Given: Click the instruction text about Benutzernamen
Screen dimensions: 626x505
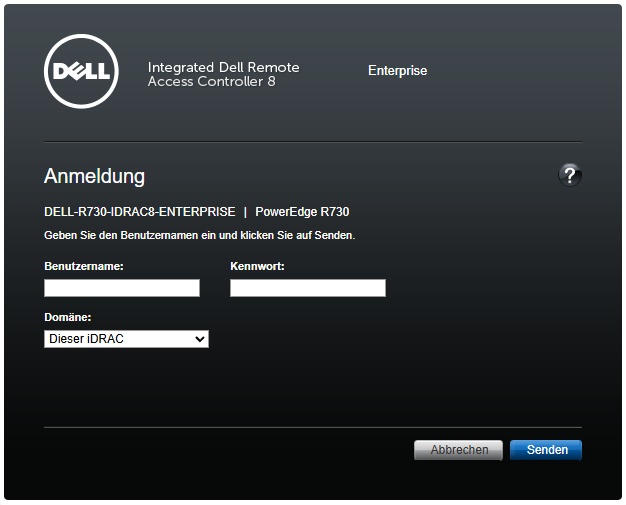Looking at the screenshot, I should (200, 236).
